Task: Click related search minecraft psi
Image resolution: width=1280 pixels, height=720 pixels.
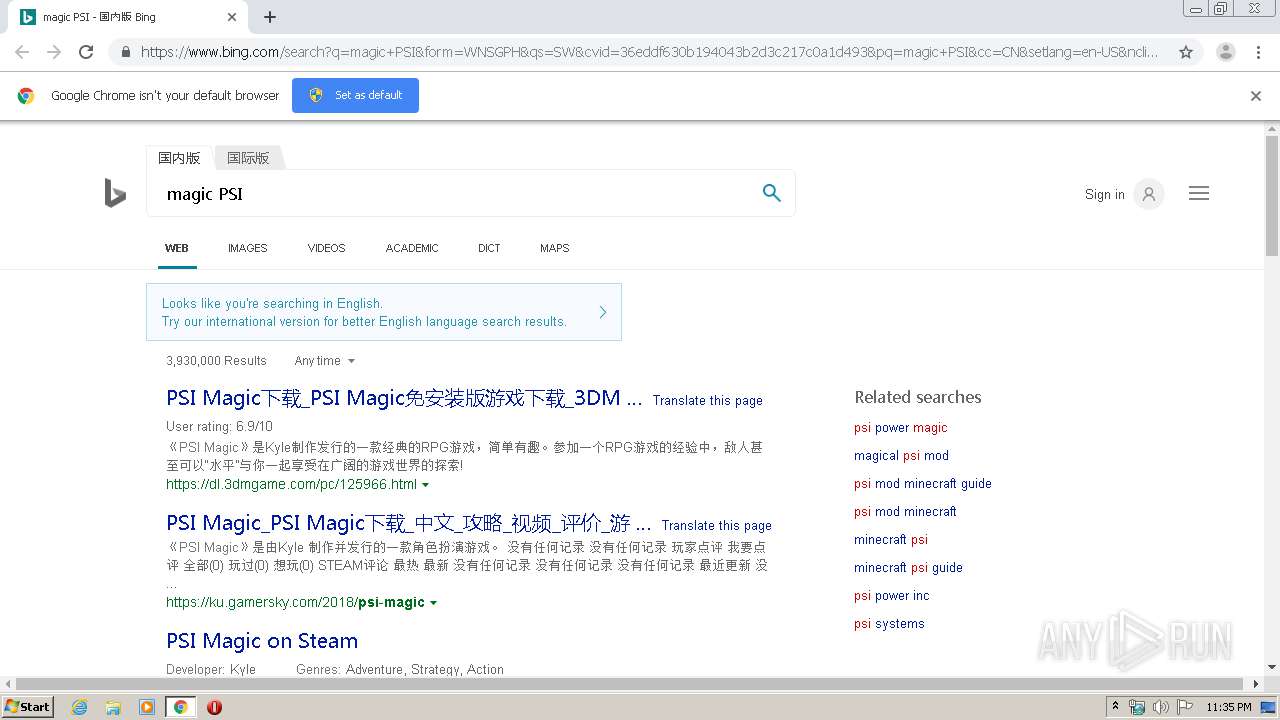Action: pyautogui.click(x=891, y=539)
